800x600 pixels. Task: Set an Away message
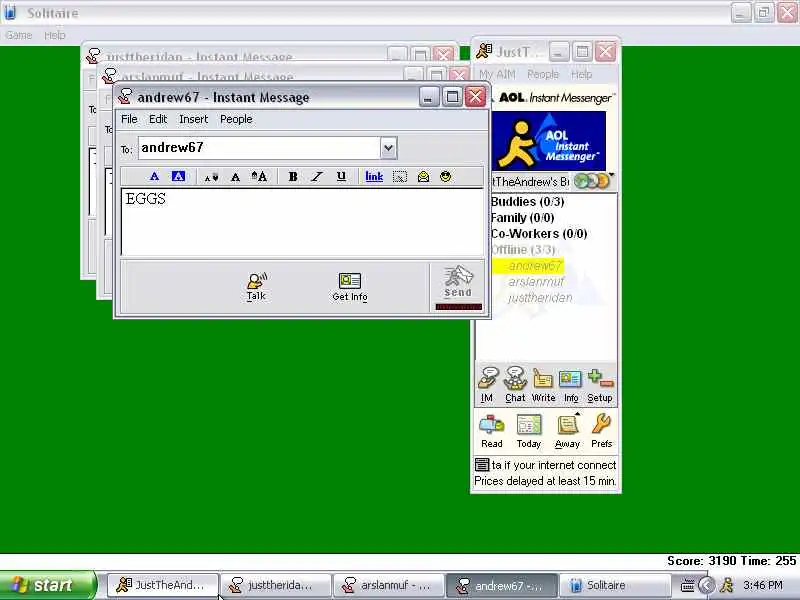(567, 431)
